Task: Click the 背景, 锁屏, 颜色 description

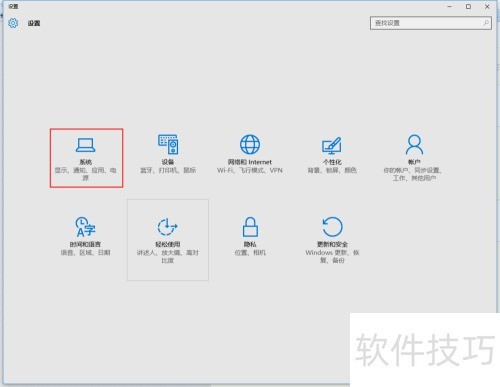Action: (x=332, y=170)
